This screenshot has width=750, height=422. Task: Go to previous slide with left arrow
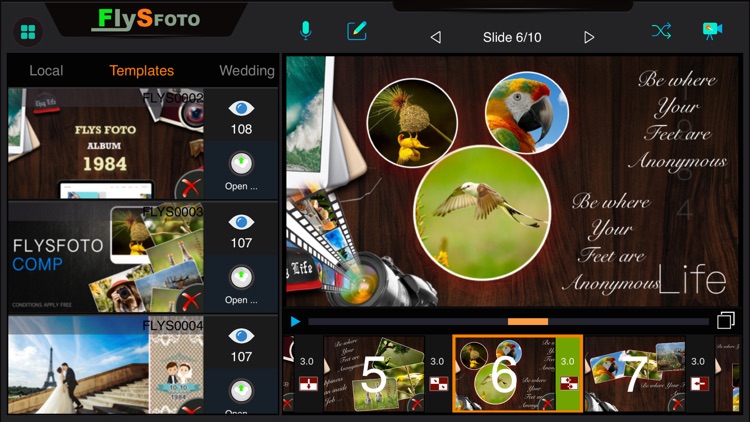pyautogui.click(x=435, y=37)
